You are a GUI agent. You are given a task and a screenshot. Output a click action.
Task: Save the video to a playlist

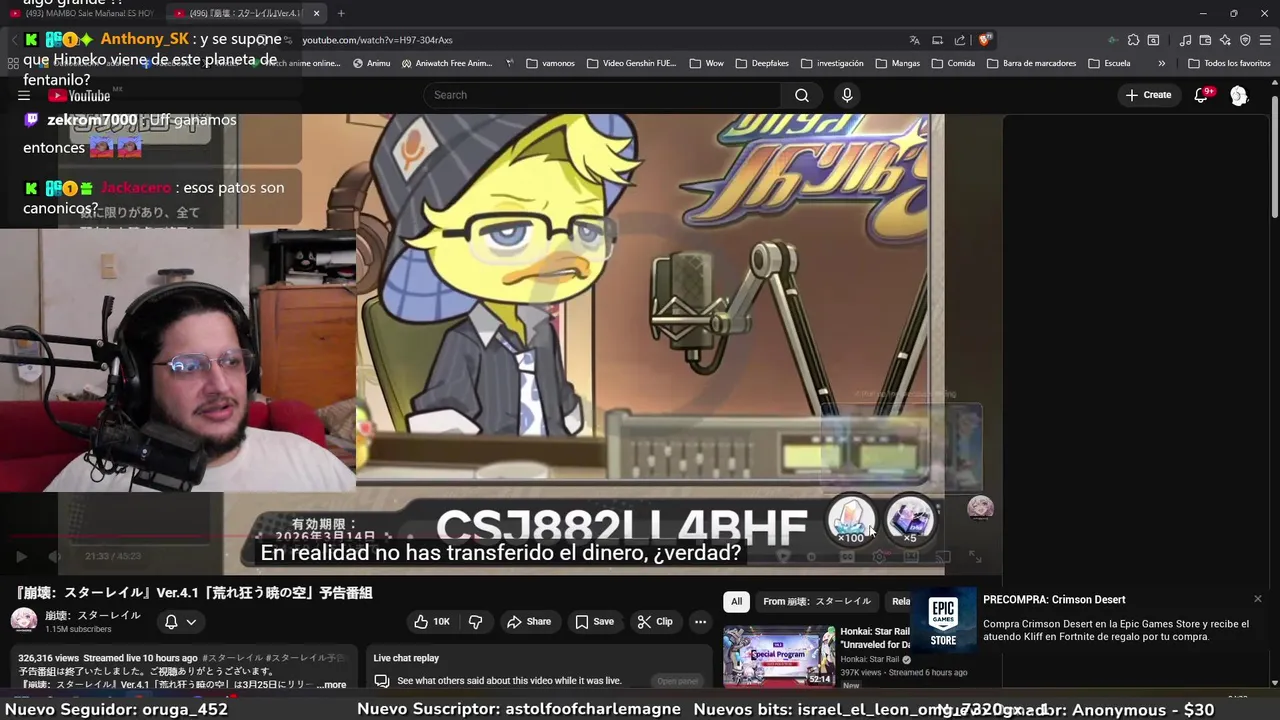click(594, 622)
